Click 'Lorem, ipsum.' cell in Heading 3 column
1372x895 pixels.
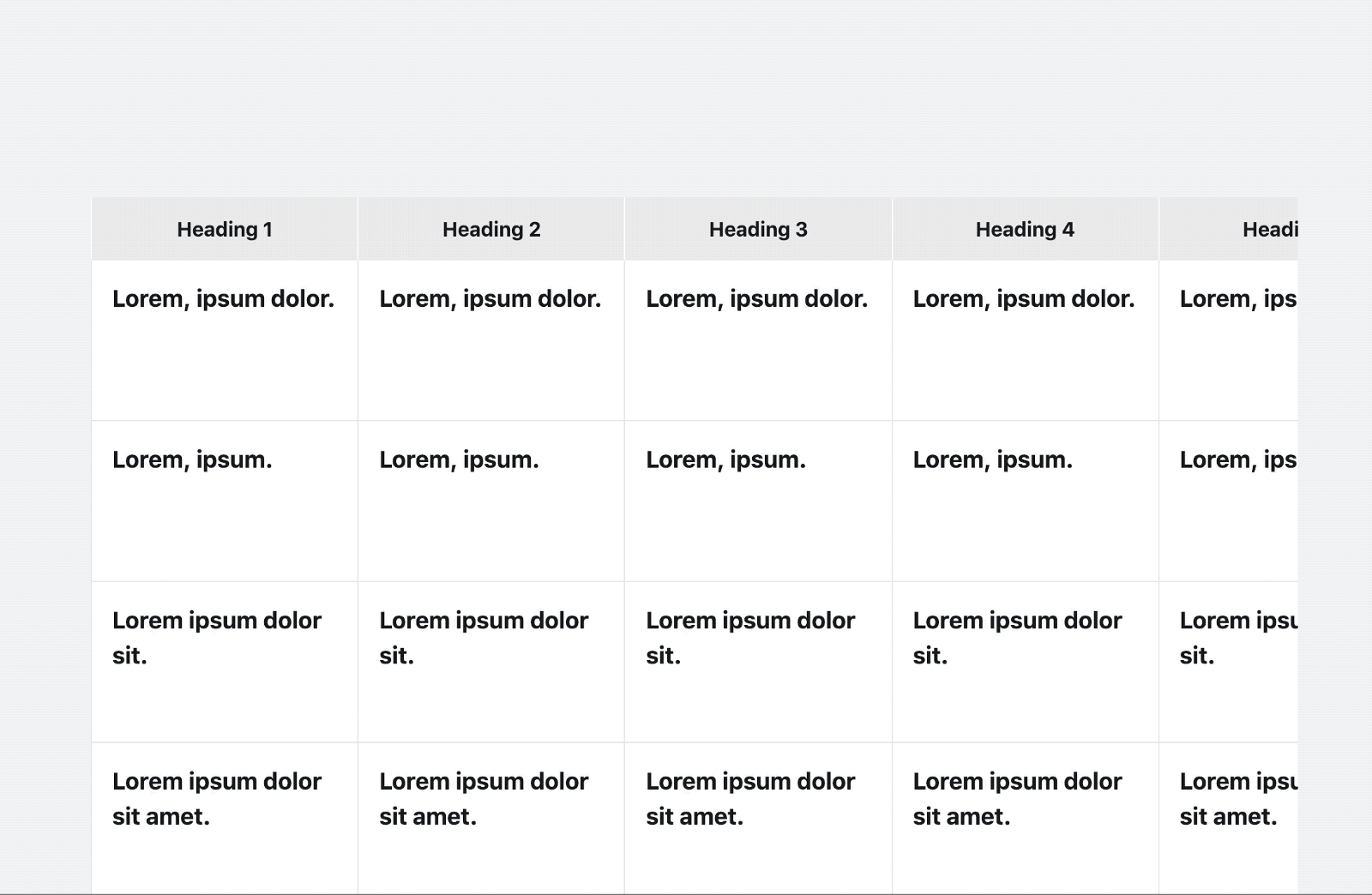pos(725,460)
